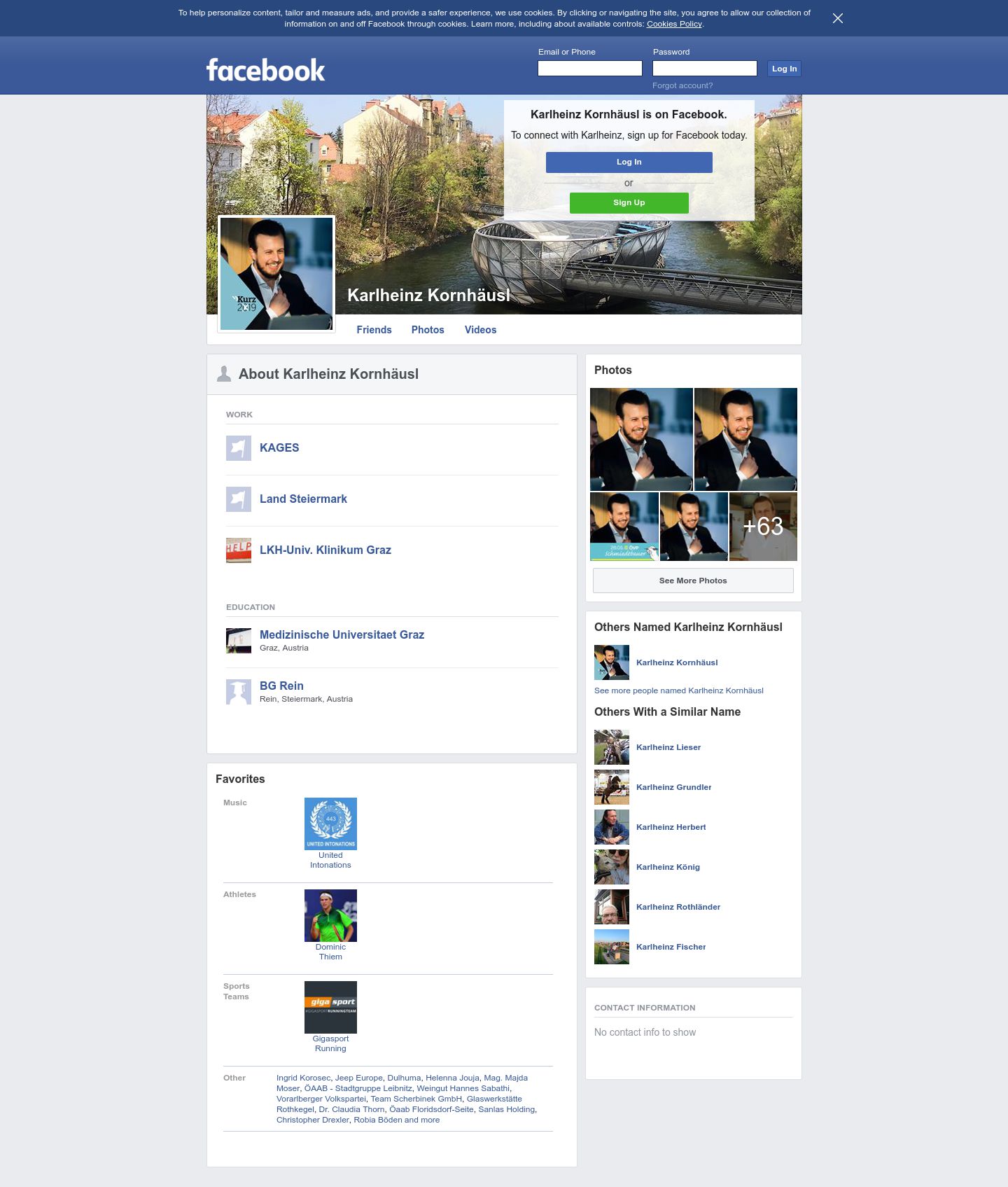Open the Sanlas Holding link
The height and width of the screenshot is (1187, 1008).
(507, 1109)
